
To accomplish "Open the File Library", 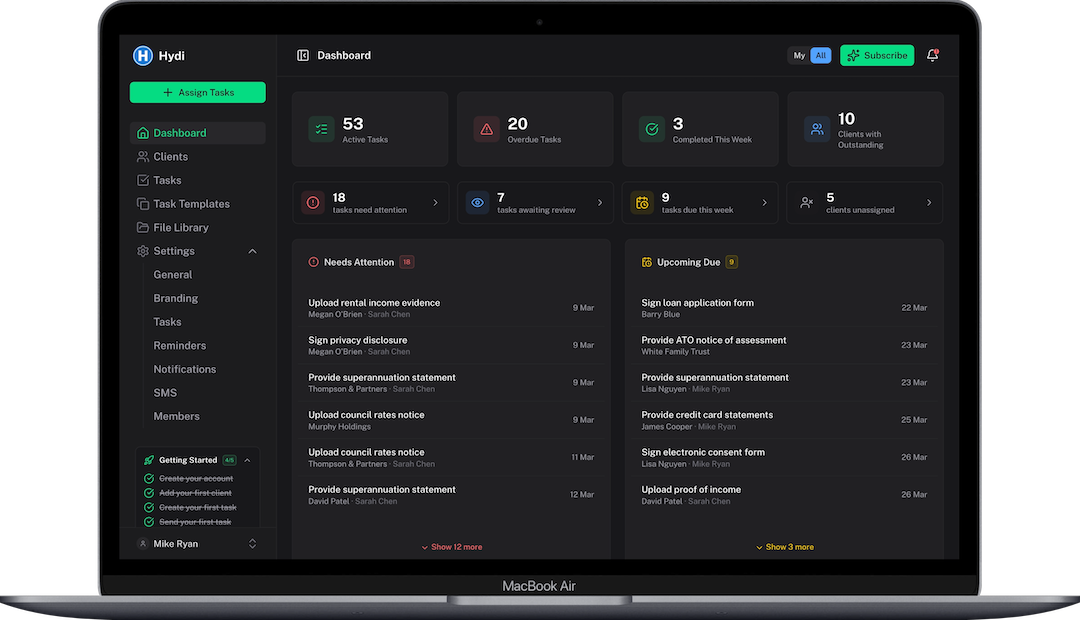I will tap(144, 227).
